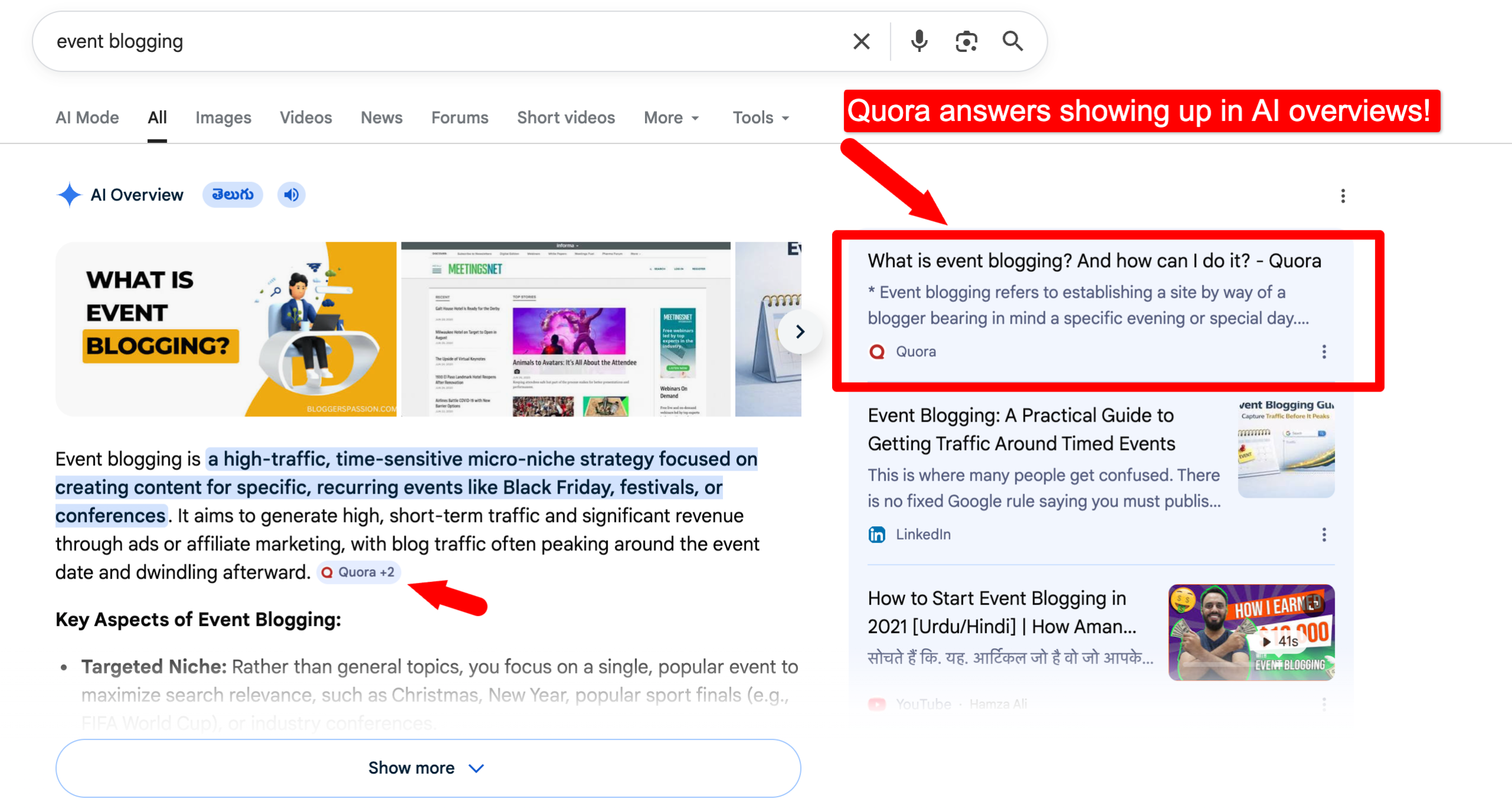This screenshot has height=812, width=1512.
Task: Clear the search box with the X icon
Action: pyautogui.click(x=861, y=41)
